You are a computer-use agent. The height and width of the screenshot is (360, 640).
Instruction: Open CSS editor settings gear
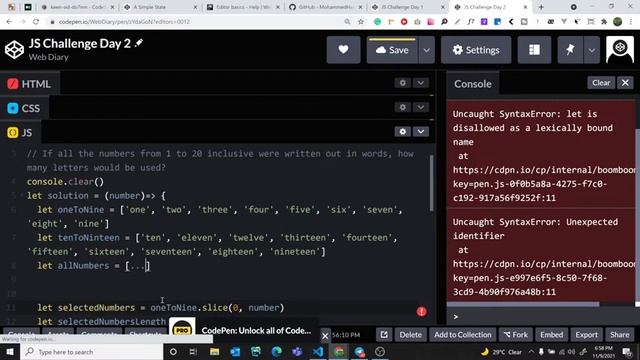click(403, 107)
